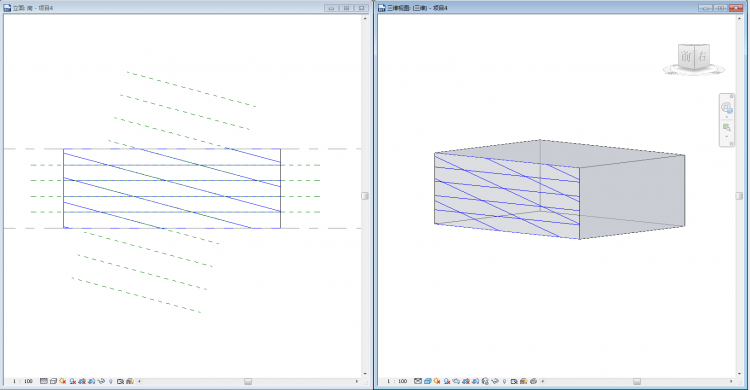Click the ViewCube front face 前
The image size is (750, 390).
(x=686, y=57)
